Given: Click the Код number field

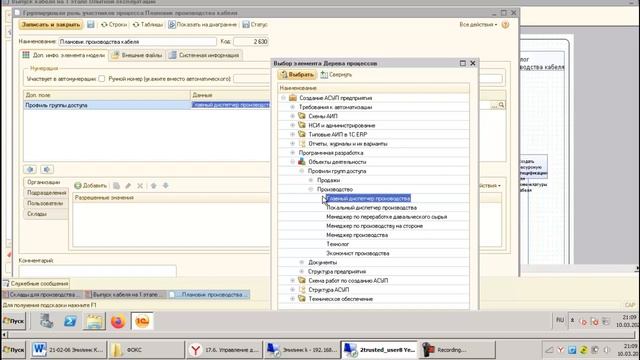Looking at the screenshot, I should [251, 42].
